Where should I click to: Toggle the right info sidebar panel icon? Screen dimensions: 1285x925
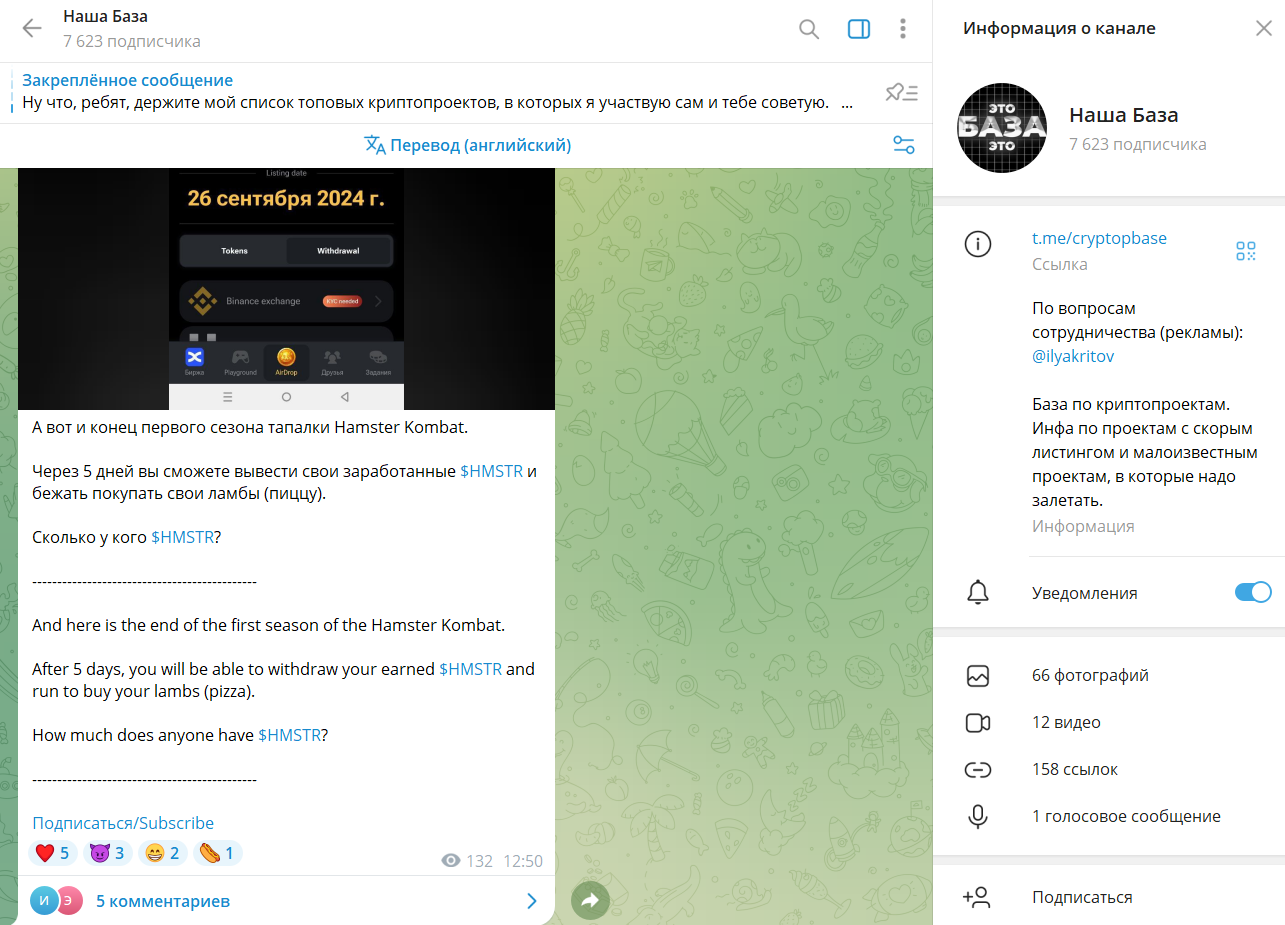click(859, 29)
